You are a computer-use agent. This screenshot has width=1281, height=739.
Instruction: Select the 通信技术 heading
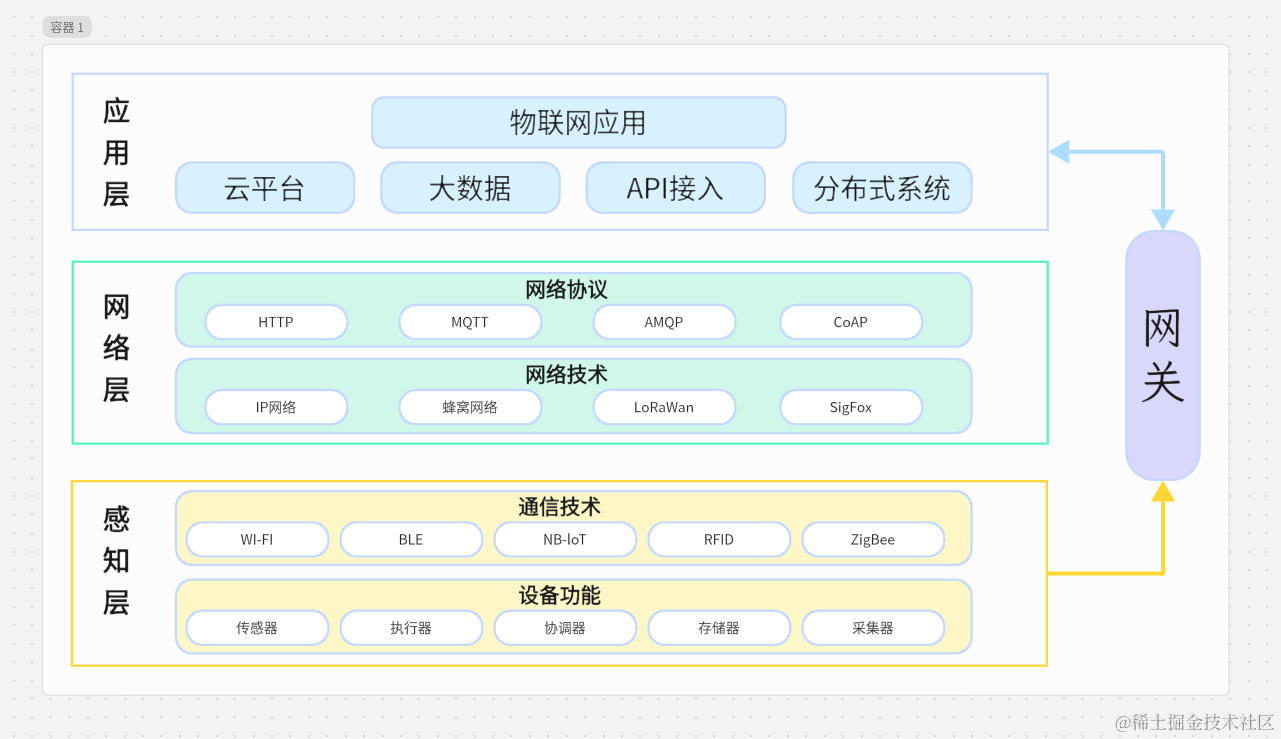[x=559, y=507]
